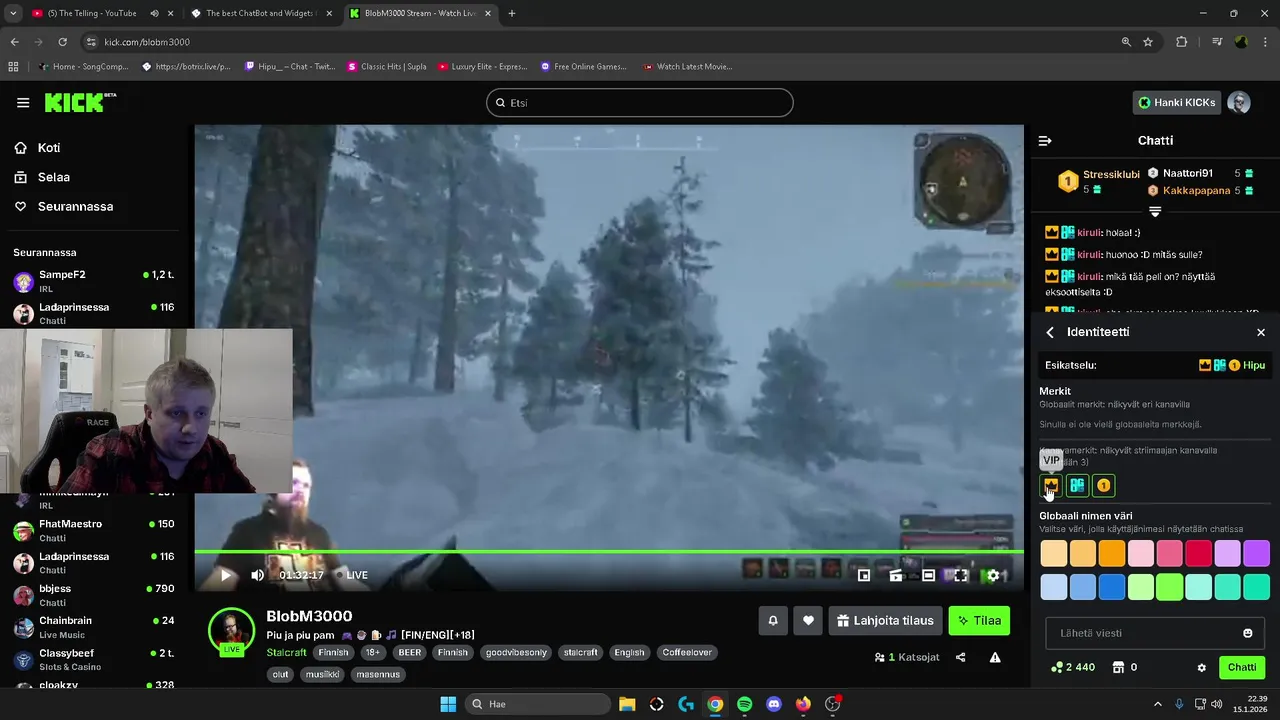Image resolution: width=1280 pixels, height=720 pixels.
Task: Go back from the Identiteetti panel
Action: point(1050,332)
